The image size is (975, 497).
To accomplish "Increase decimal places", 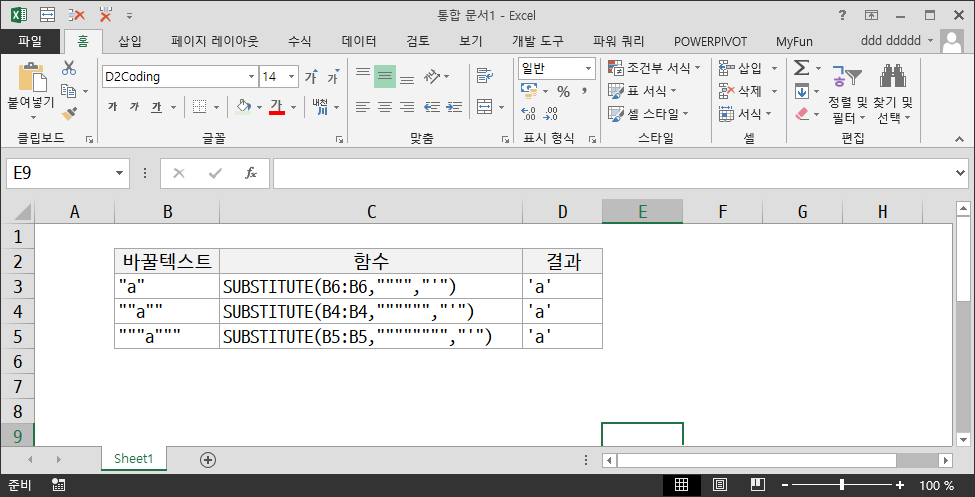I will [529, 114].
